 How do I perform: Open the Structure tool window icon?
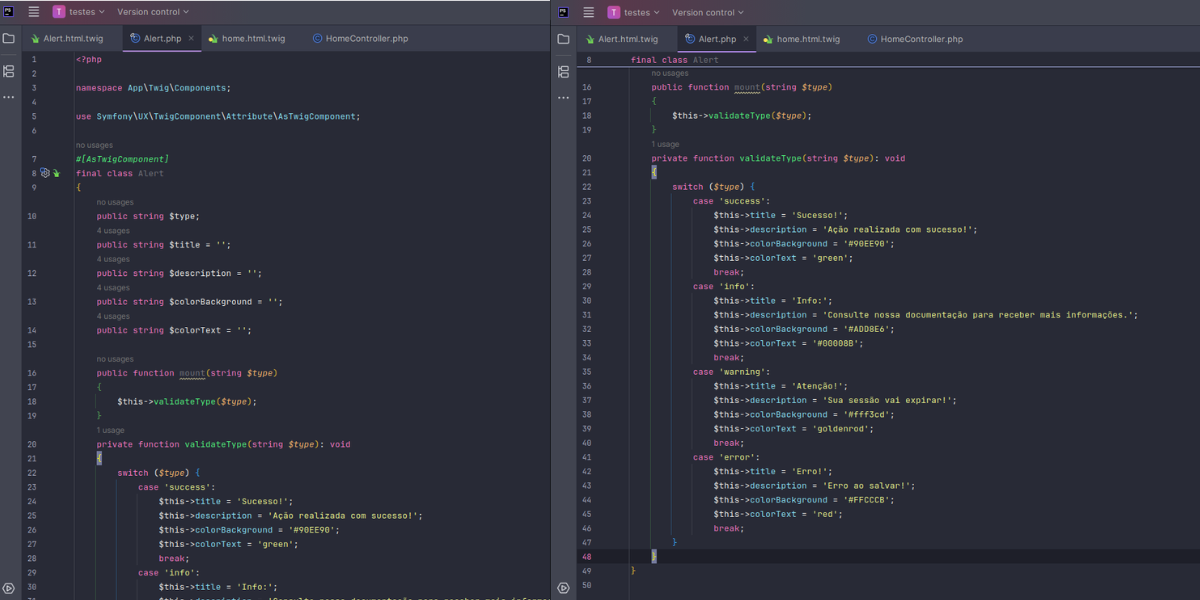click(9, 71)
